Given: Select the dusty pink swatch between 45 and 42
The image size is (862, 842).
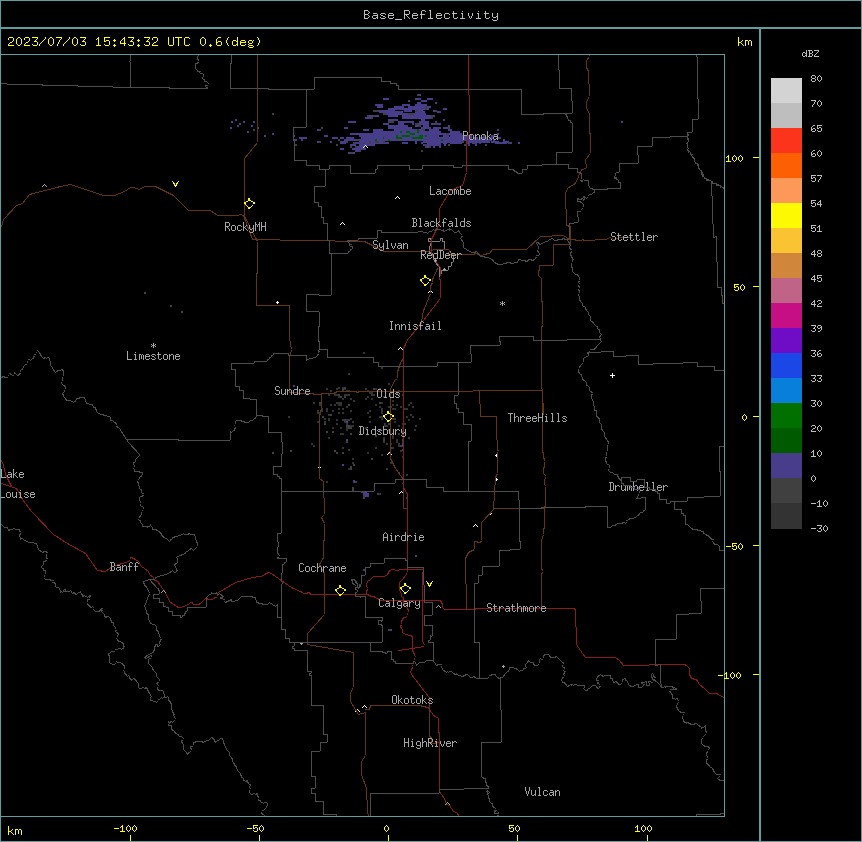Looking at the screenshot, I should 786,291.
